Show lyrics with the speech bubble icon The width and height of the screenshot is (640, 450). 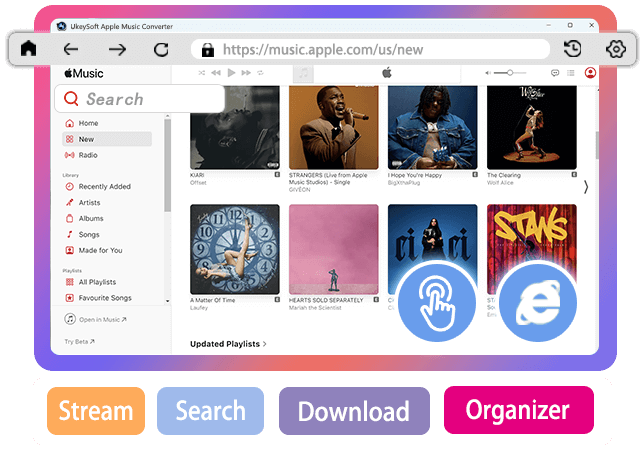(555, 73)
